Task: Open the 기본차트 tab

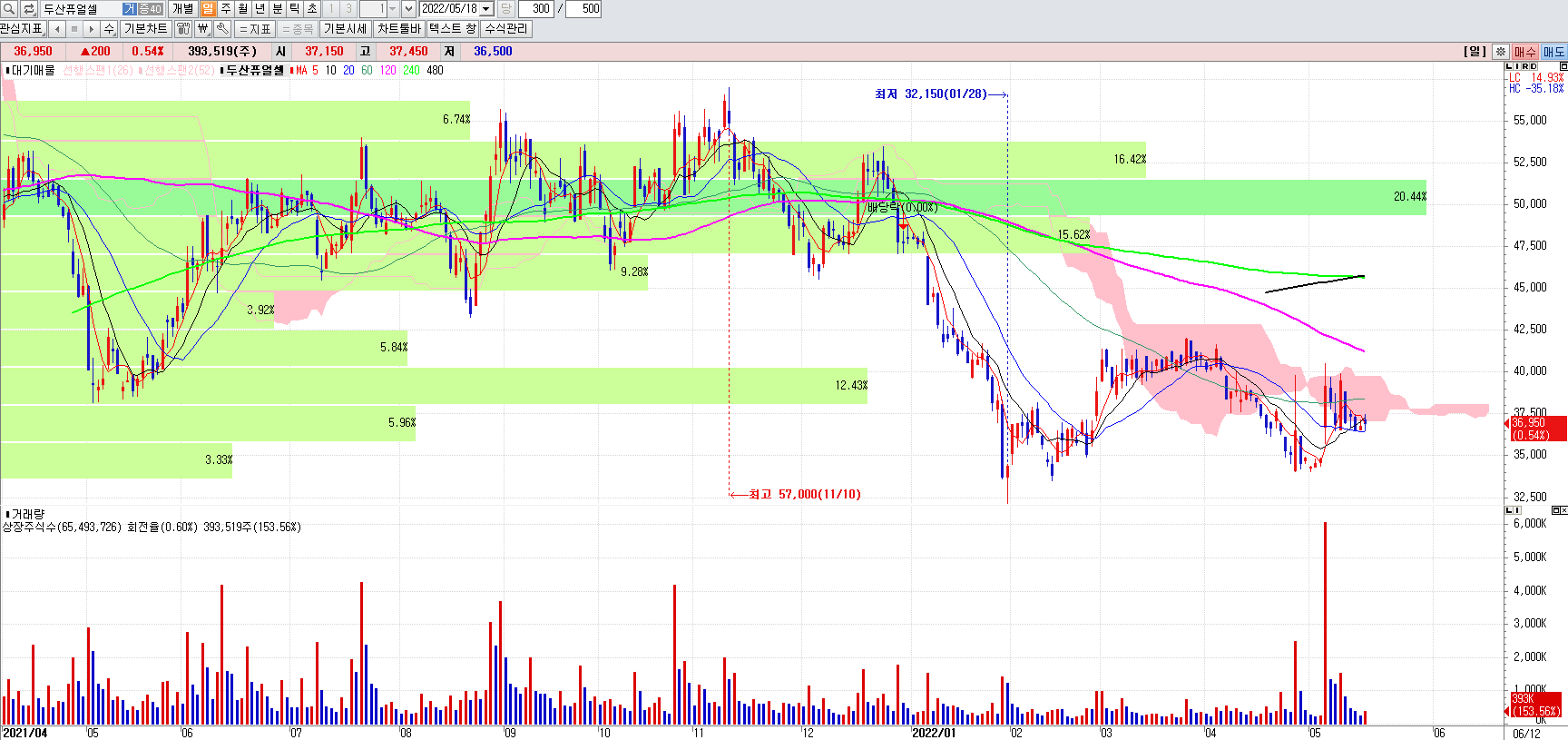Action: pyautogui.click(x=145, y=29)
